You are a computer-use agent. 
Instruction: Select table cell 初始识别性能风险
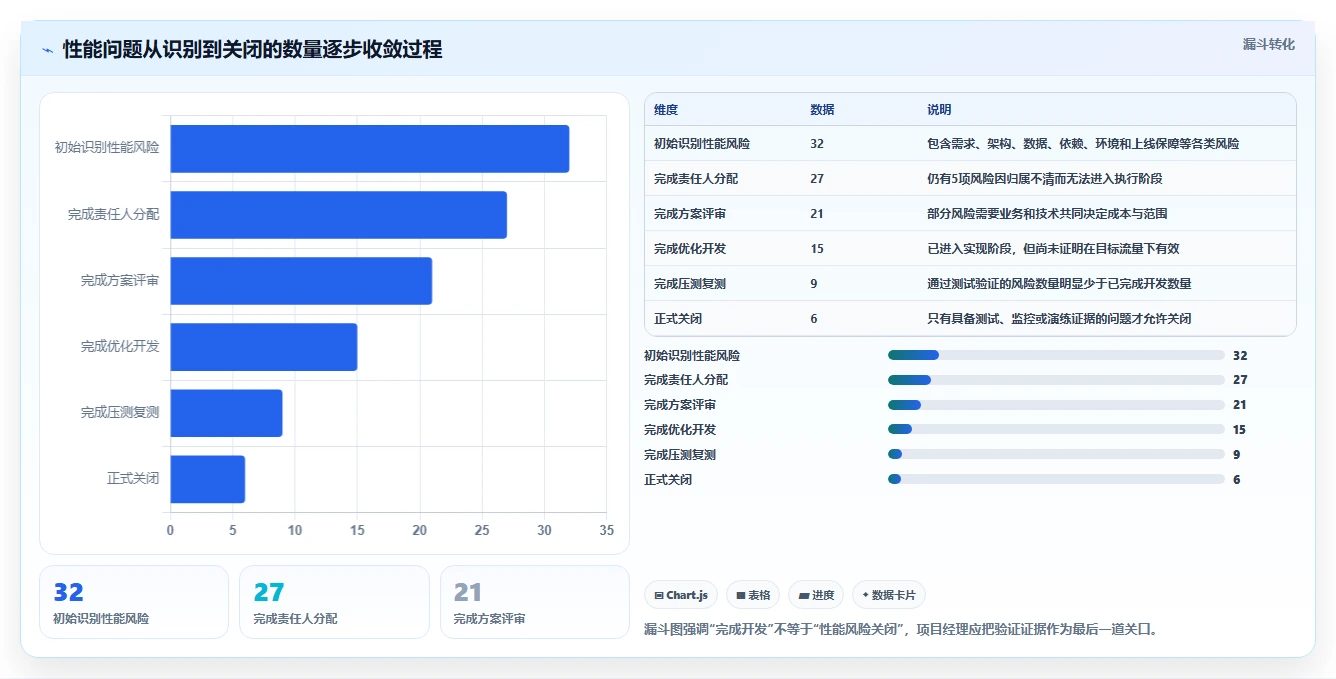702,144
